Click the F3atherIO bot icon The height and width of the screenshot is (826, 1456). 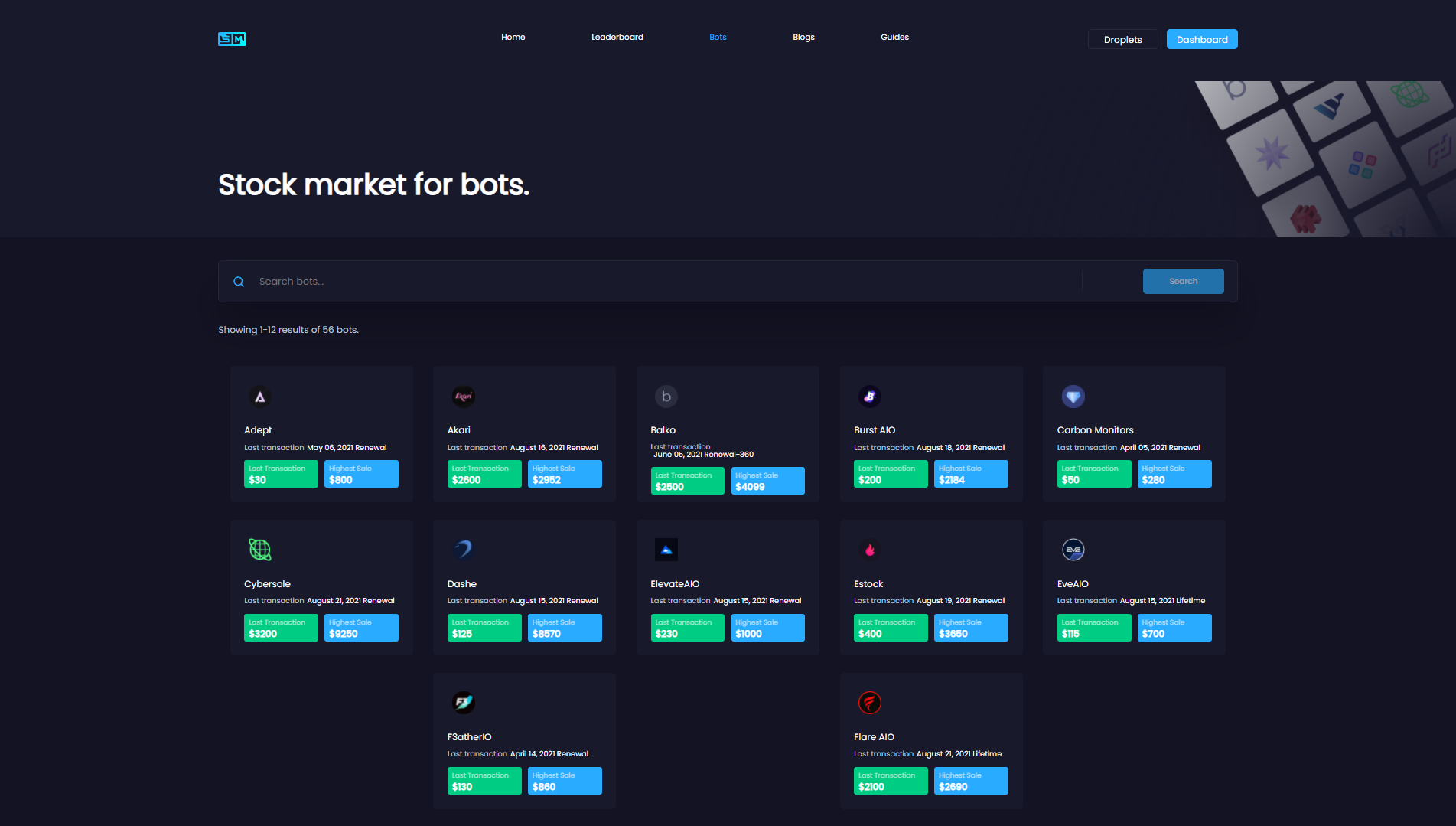coord(463,703)
